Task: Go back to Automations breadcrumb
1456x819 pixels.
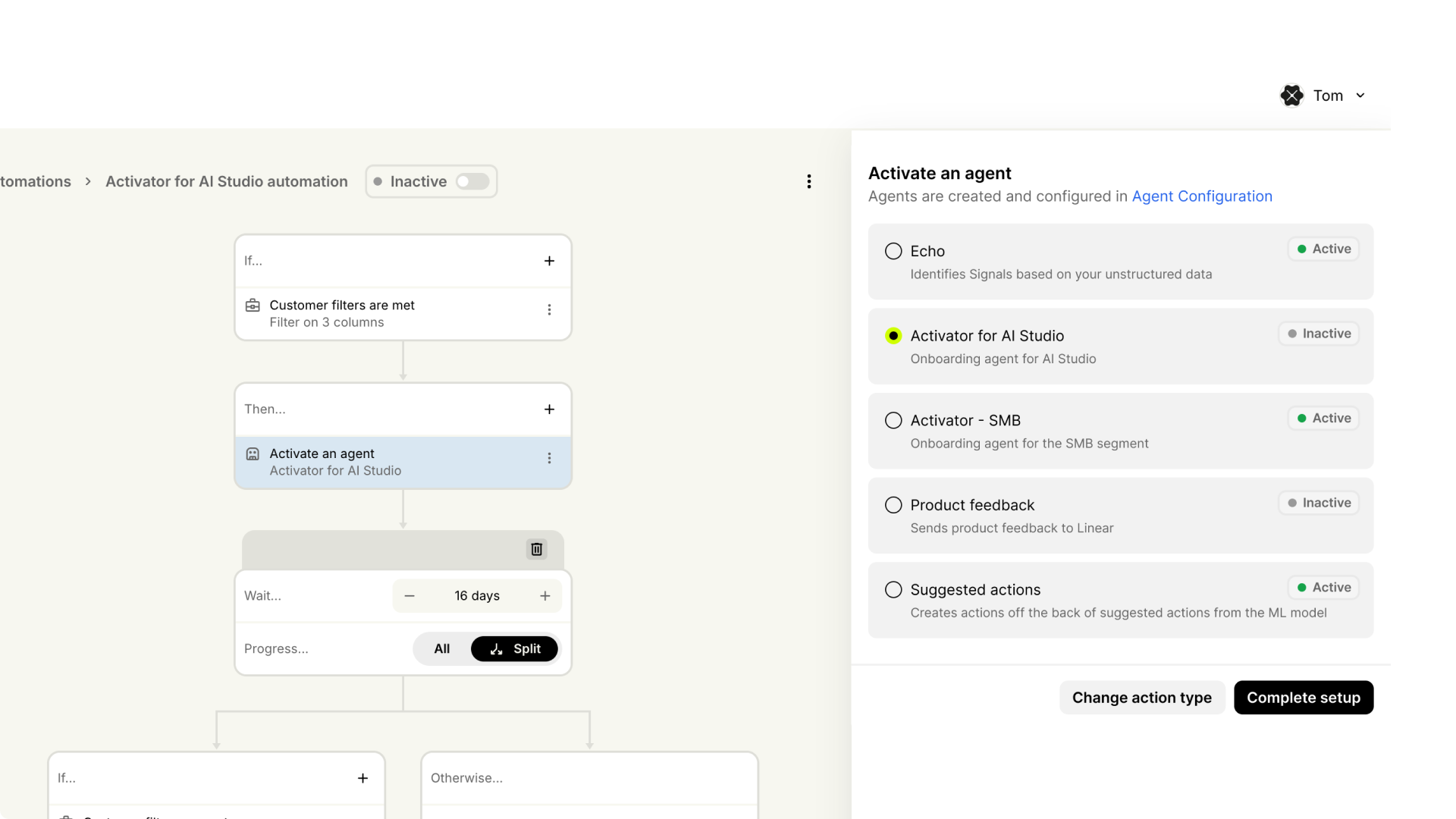Action: 36,181
